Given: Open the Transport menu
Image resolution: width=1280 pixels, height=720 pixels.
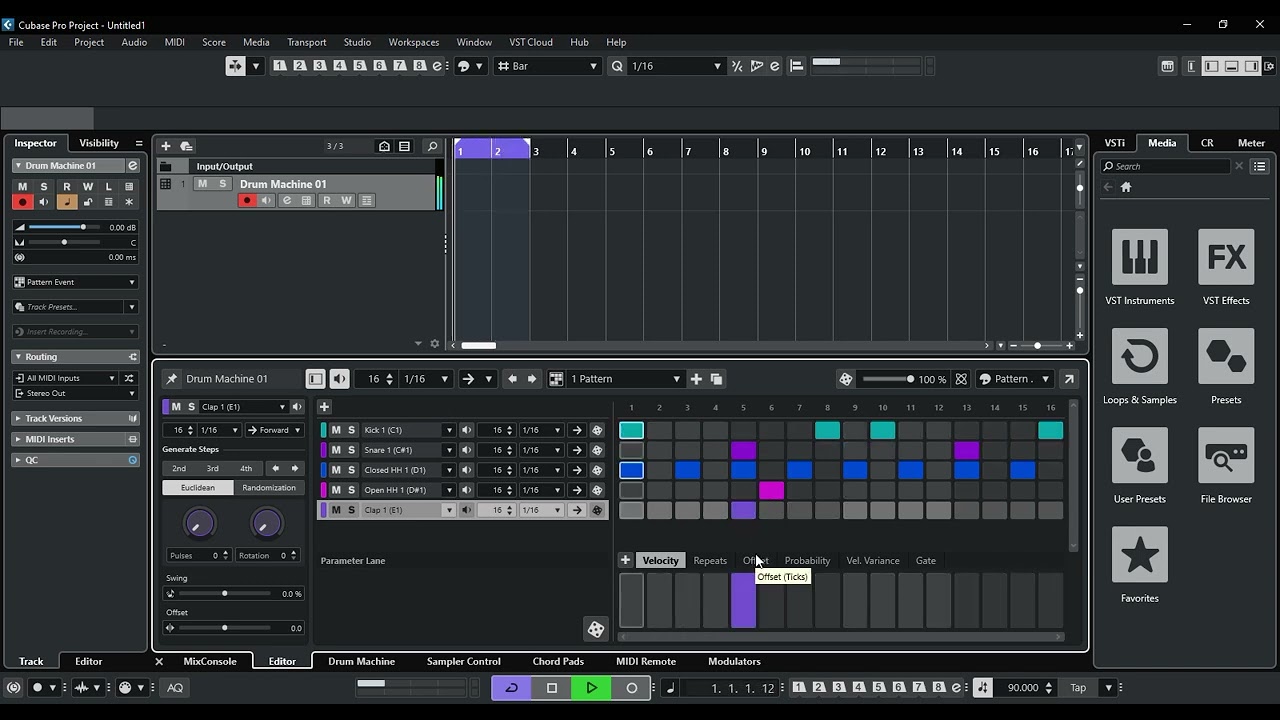Looking at the screenshot, I should pyautogui.click(x=306, y=42).
